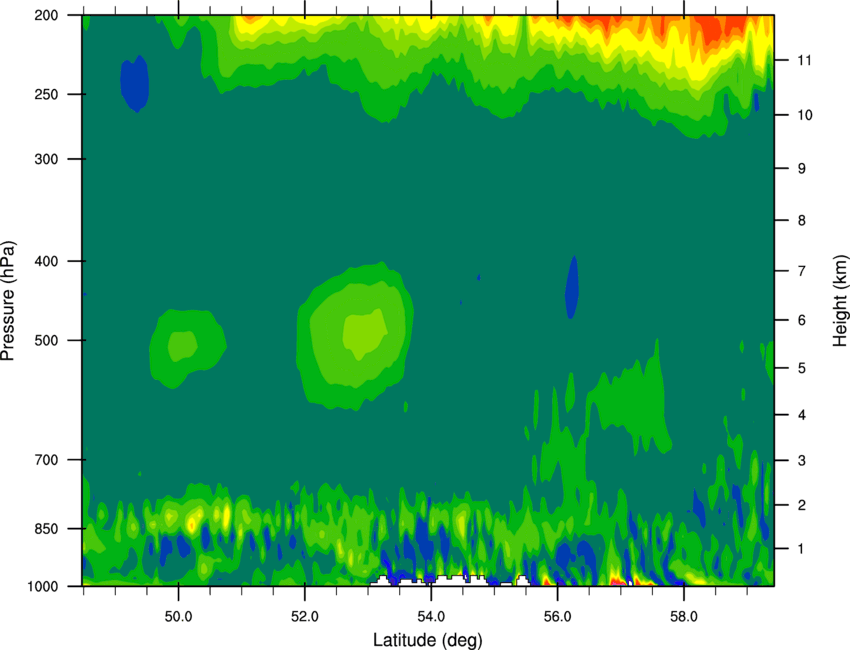Click small green contour center near 50 degrees
The image size is (850, 650).
[183, 345]
